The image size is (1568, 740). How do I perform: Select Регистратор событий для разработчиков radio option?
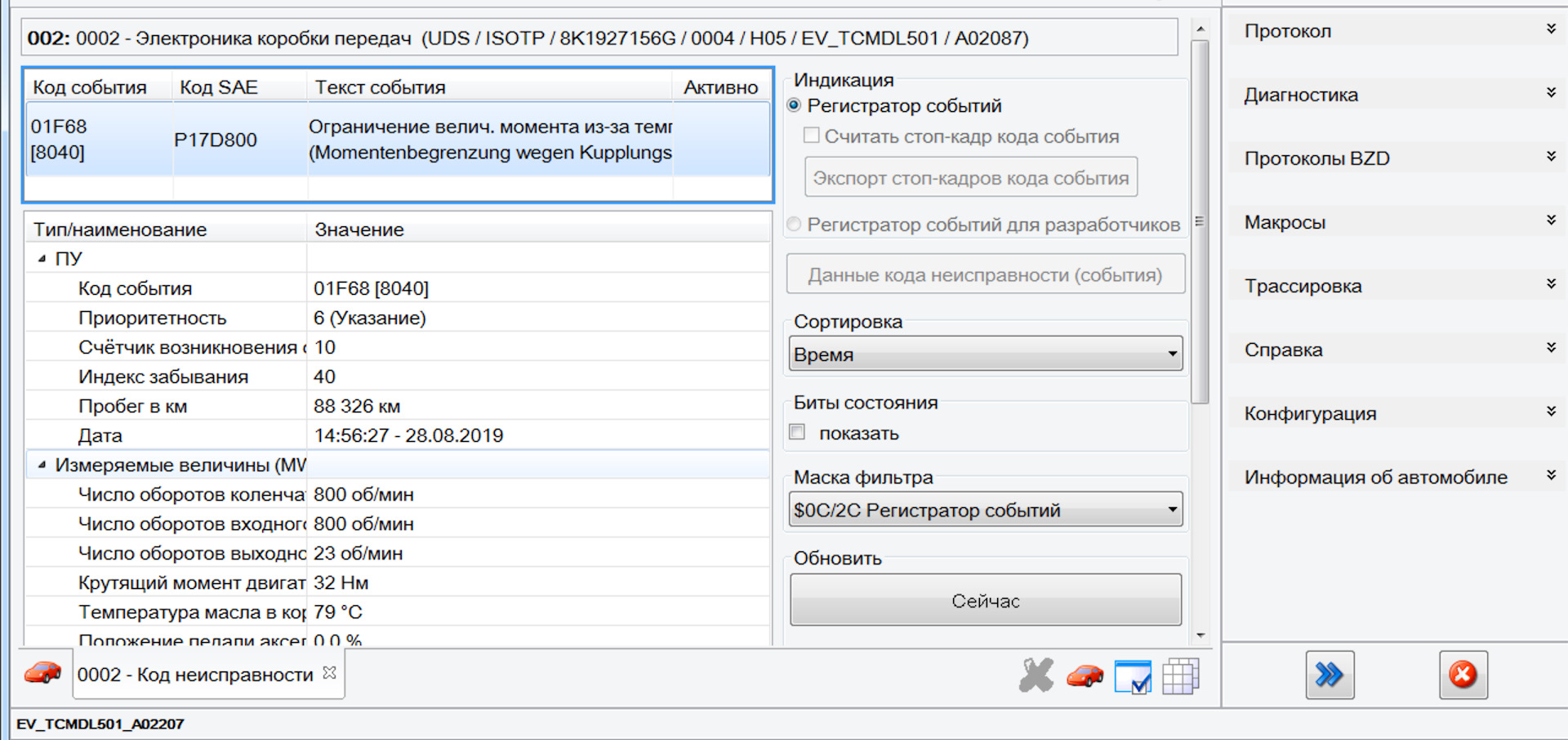point(794,225)
